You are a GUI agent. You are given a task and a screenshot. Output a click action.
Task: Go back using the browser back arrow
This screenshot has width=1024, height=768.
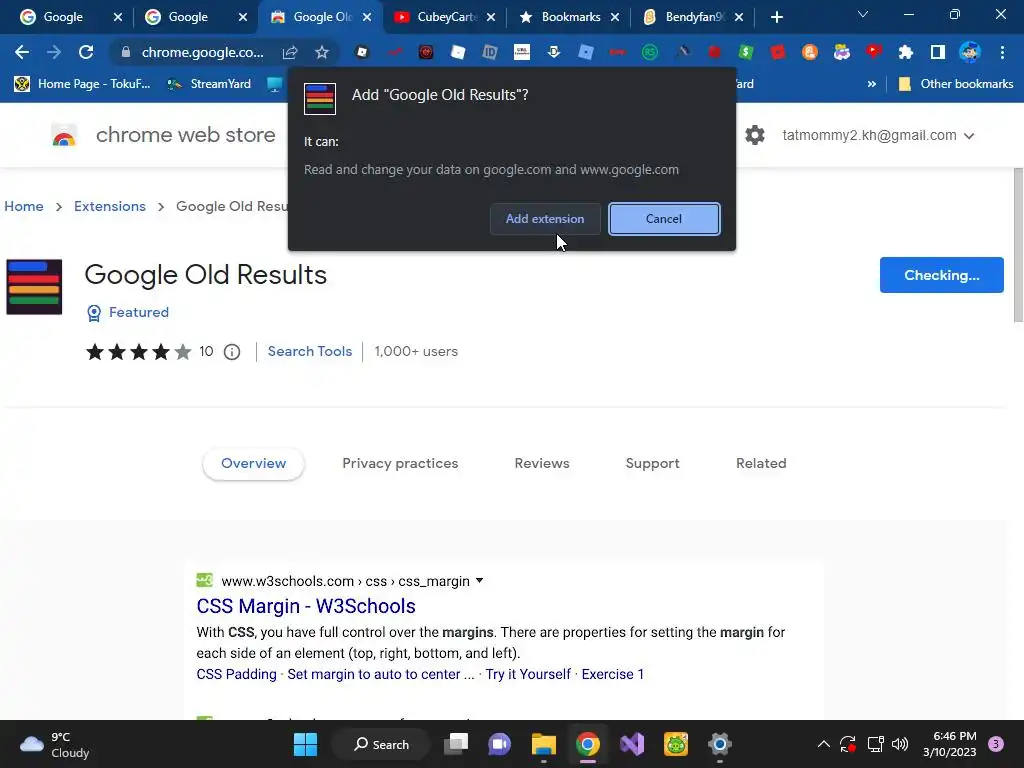tap(22, 52)
